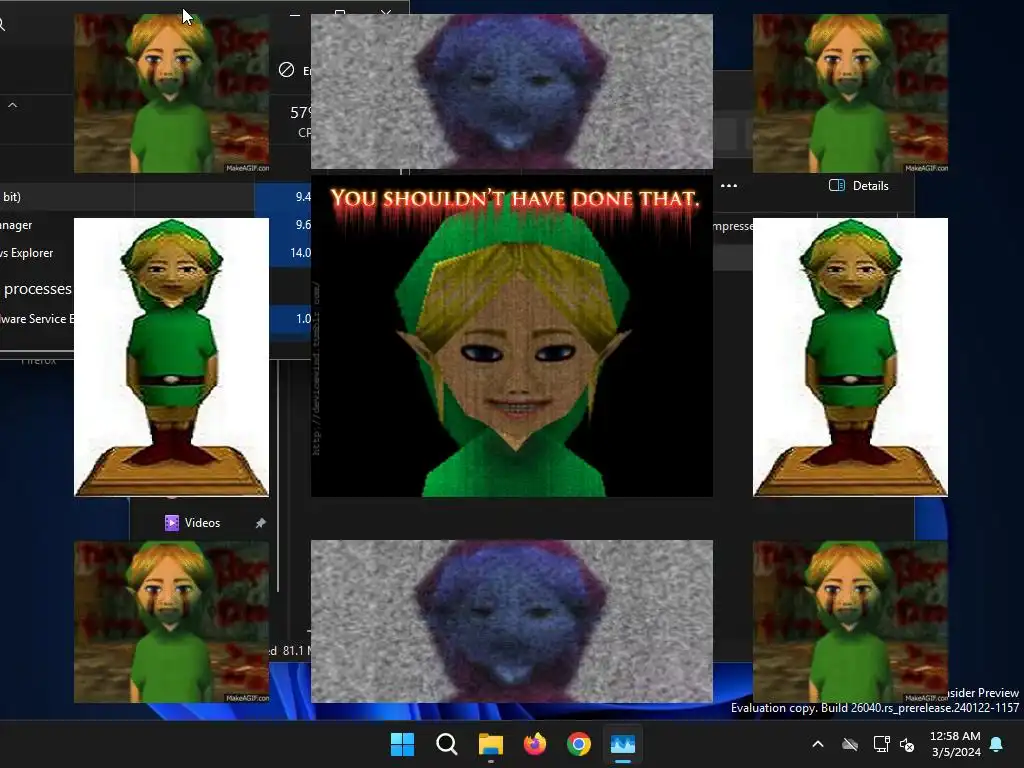
Task: Click the top static-noise blue face image
Action: [512, 91]
